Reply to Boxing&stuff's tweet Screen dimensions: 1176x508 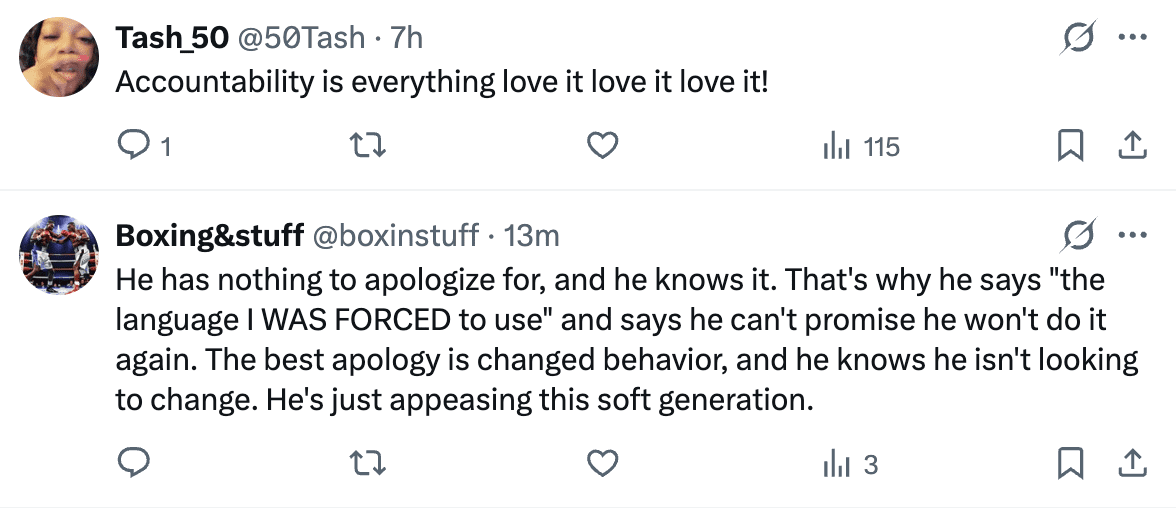[x=134, y=463]
